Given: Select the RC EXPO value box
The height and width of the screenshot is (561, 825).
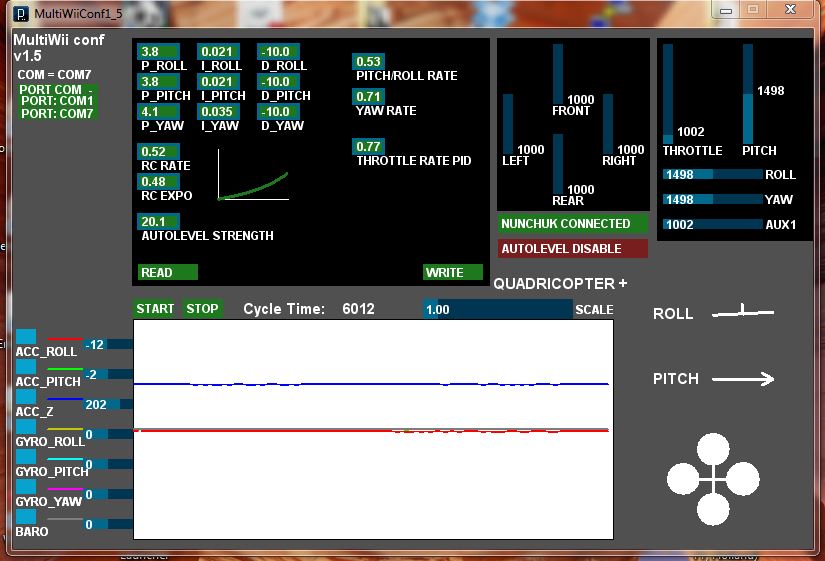Looking at the screenshot, I should (158, 182).
